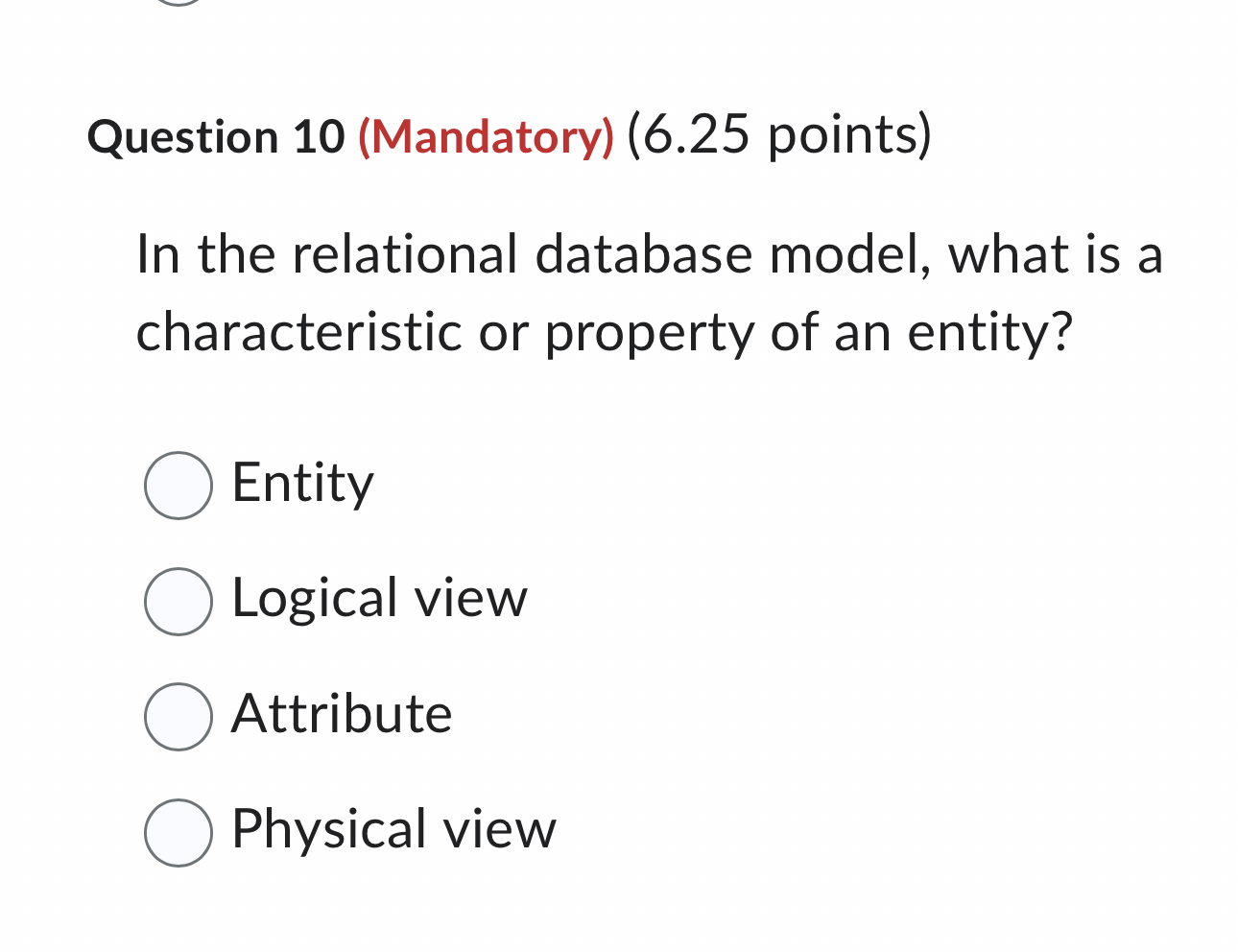Click the red Mandatory label
This screenshot has width=1238, height=952.
(x=486, y=136)
